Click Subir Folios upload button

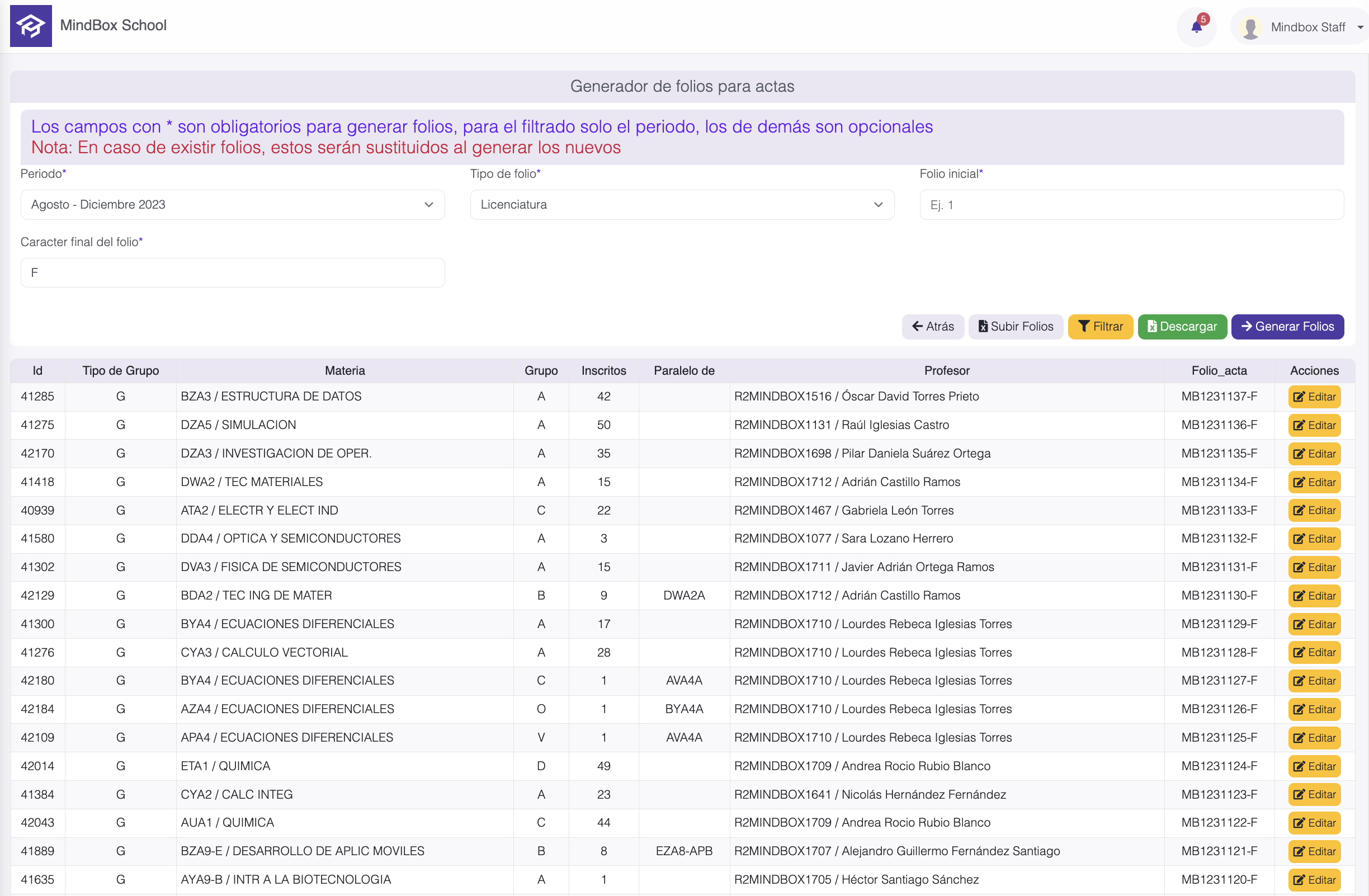point(1015,327)
